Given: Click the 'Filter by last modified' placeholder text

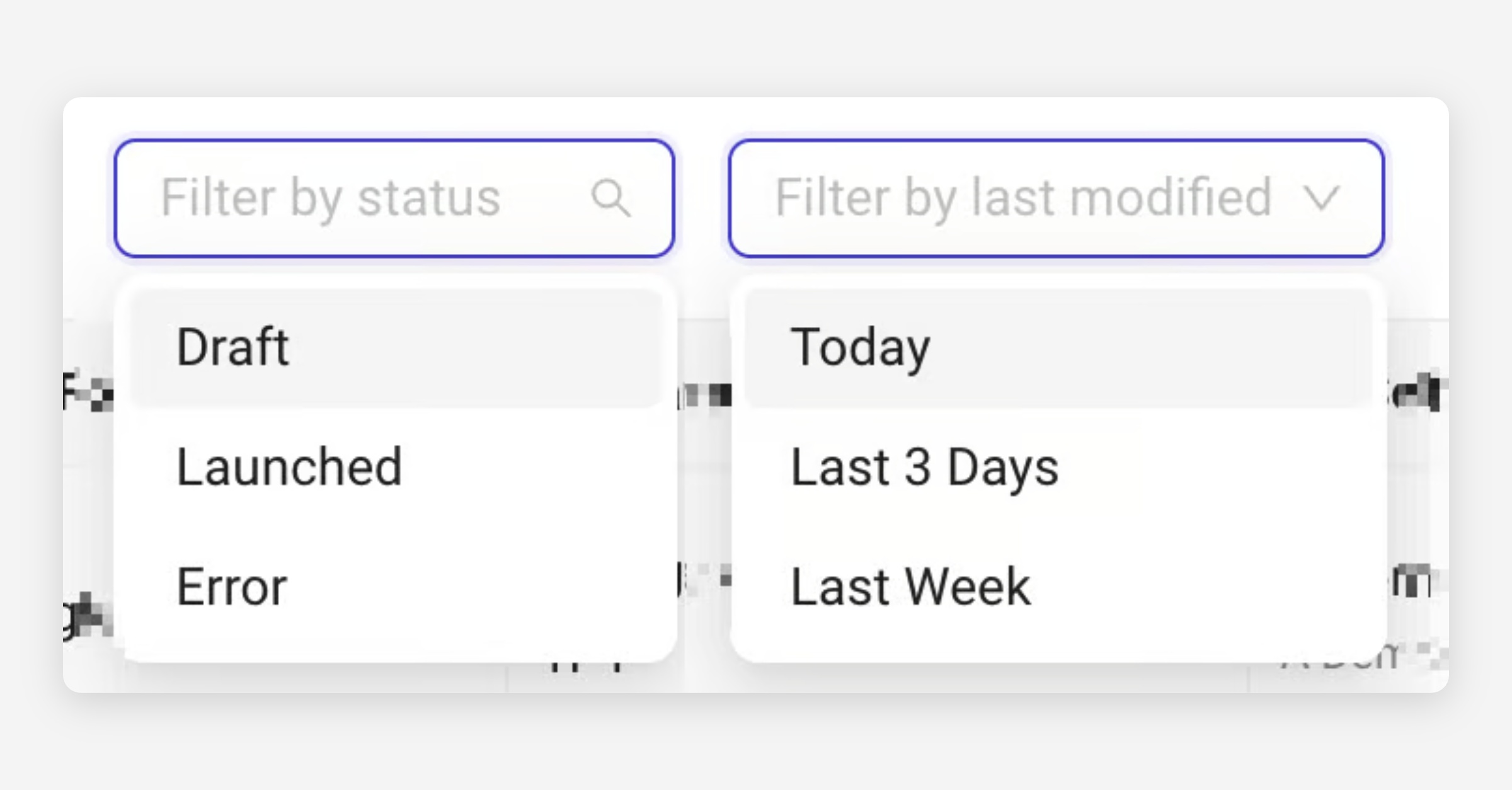Looking at the screenshot, I should point(1023,198).
